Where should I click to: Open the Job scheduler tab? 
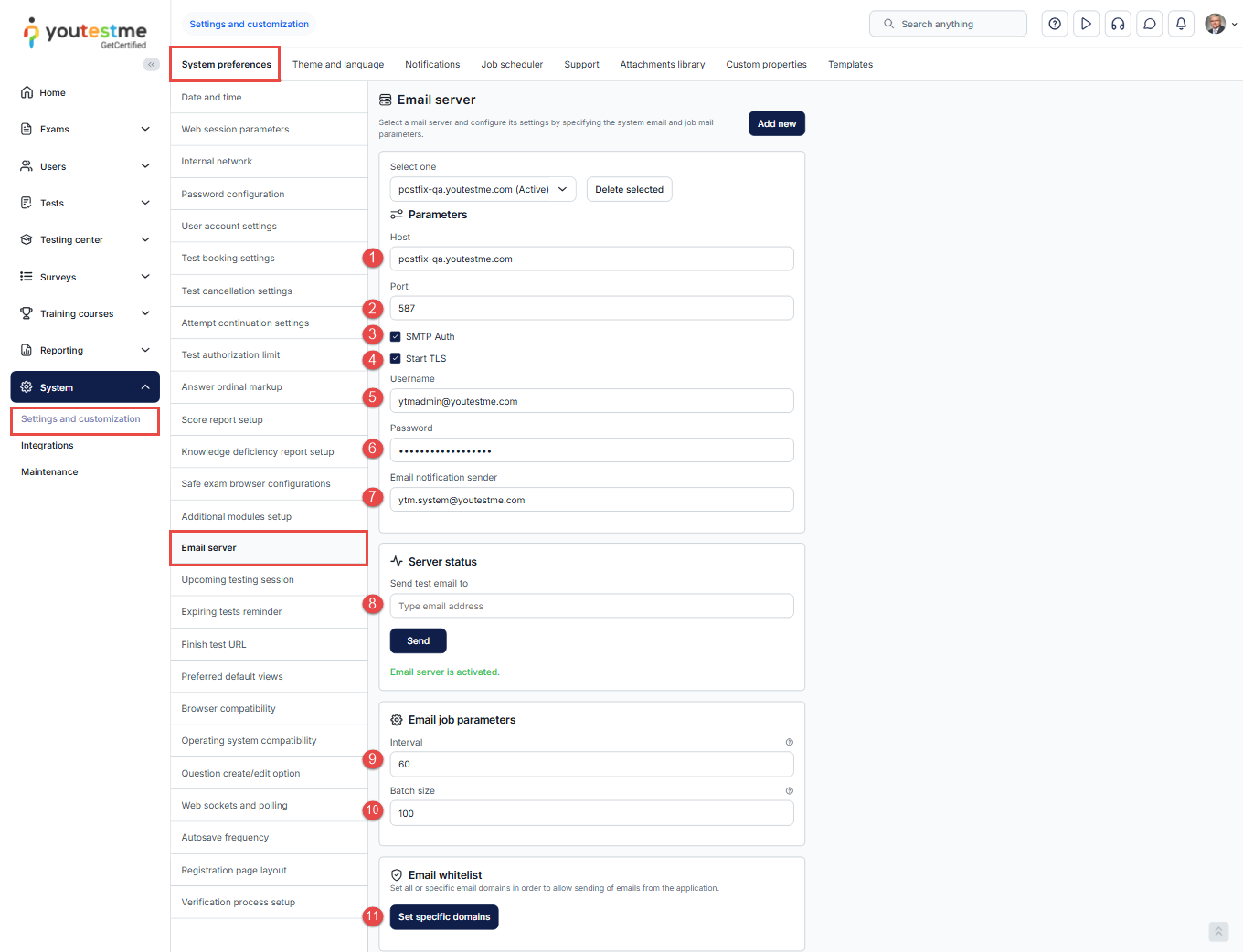point(512,65)
